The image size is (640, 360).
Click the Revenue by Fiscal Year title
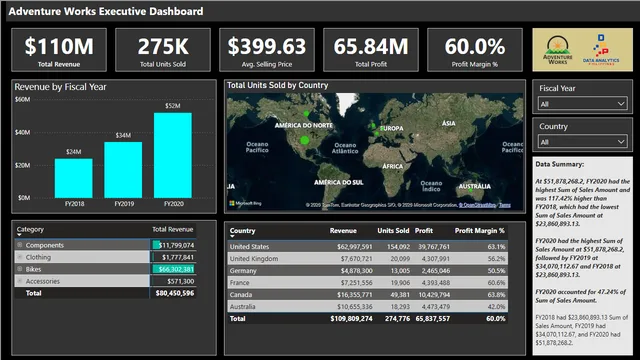click(x=60, y=87)
